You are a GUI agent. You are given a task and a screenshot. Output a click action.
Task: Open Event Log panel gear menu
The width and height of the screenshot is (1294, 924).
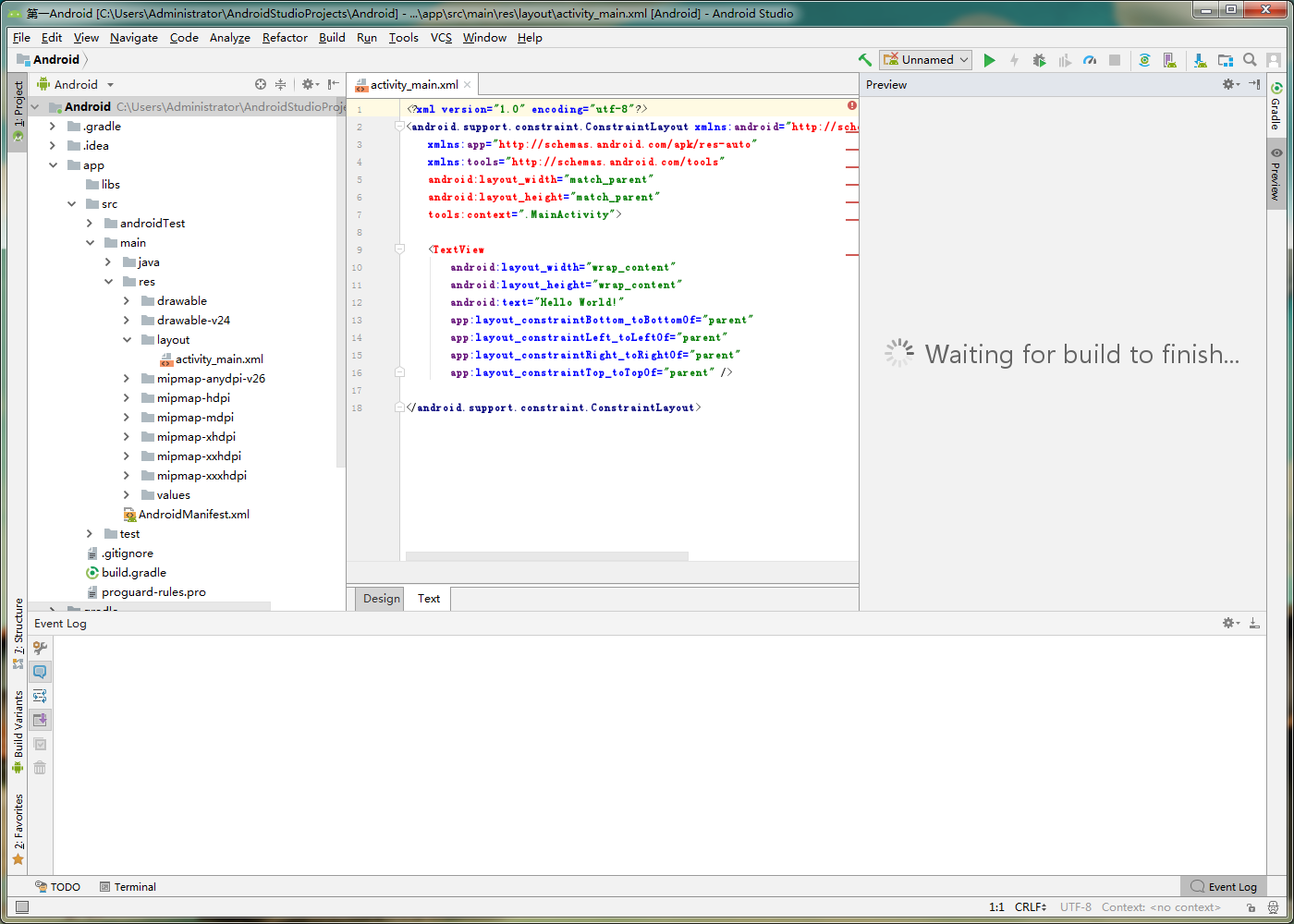[1231, 624]
